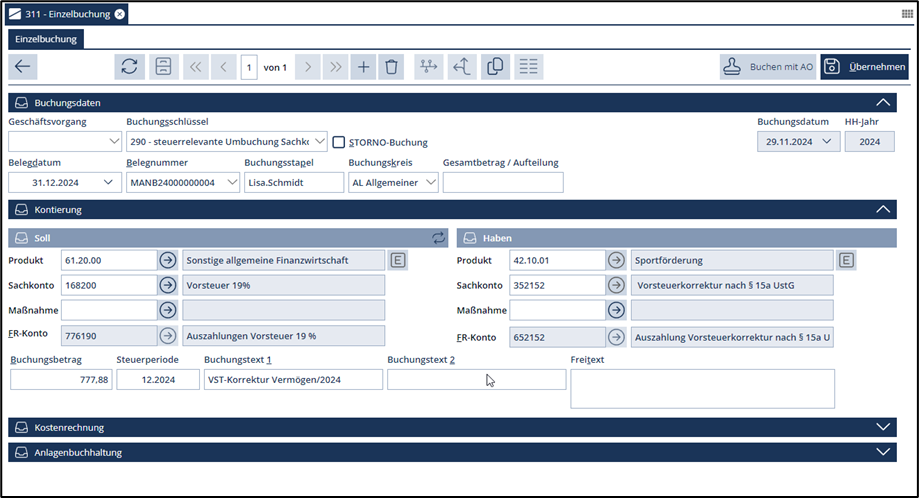Image resolution: width=919 pixels, height=498 pixels.
Task: Click the E button beside Sportförderung
Action: click(x=846, y=260)
